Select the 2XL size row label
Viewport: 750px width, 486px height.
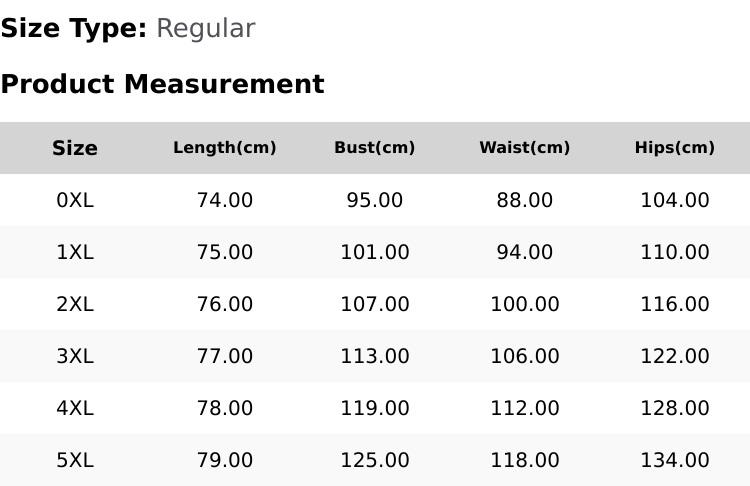click(75, 304)
